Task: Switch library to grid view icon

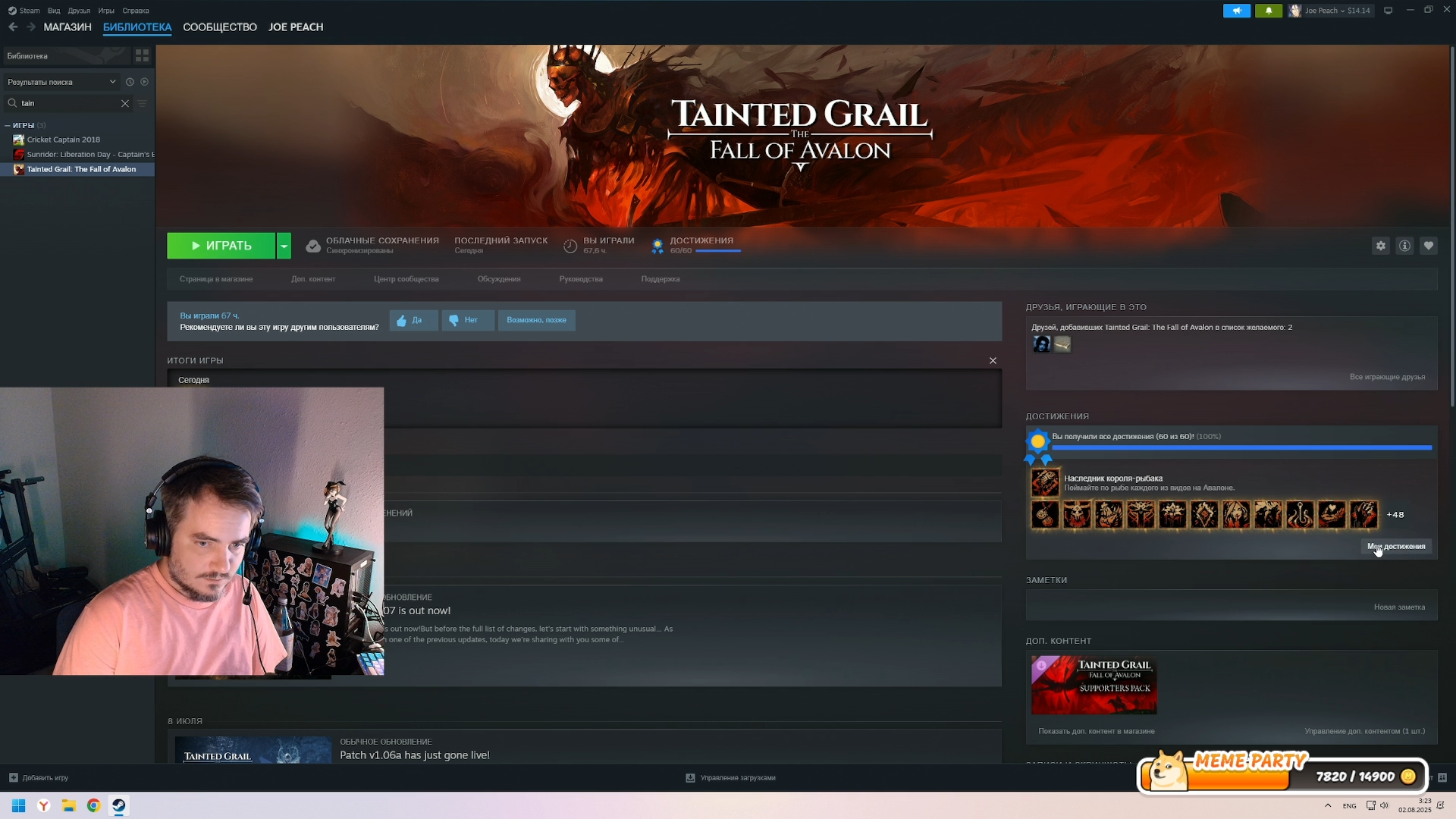Action: coord(142,56)
